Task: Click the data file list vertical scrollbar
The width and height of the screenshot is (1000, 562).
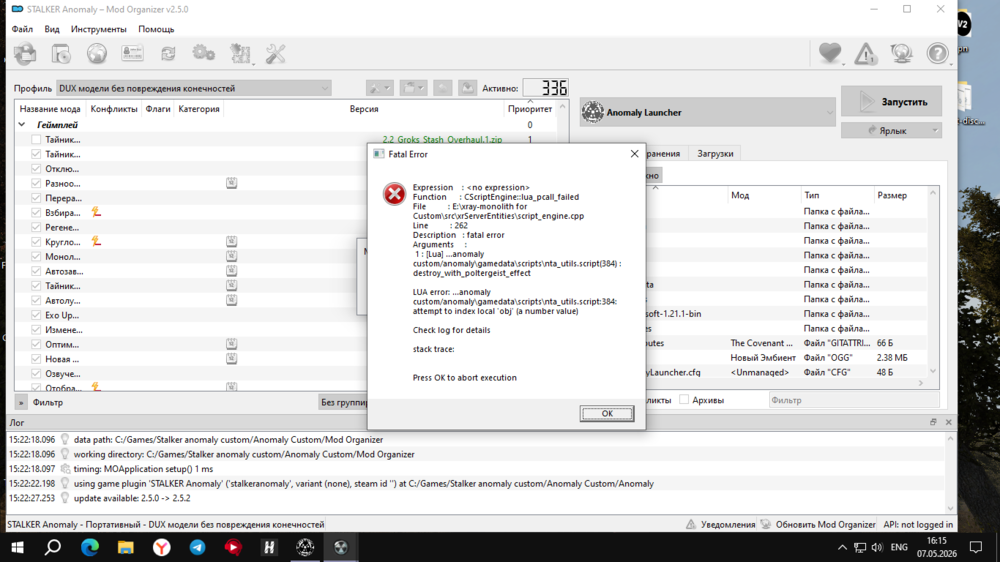Action: pyautogui.click(x=933, y=281)
